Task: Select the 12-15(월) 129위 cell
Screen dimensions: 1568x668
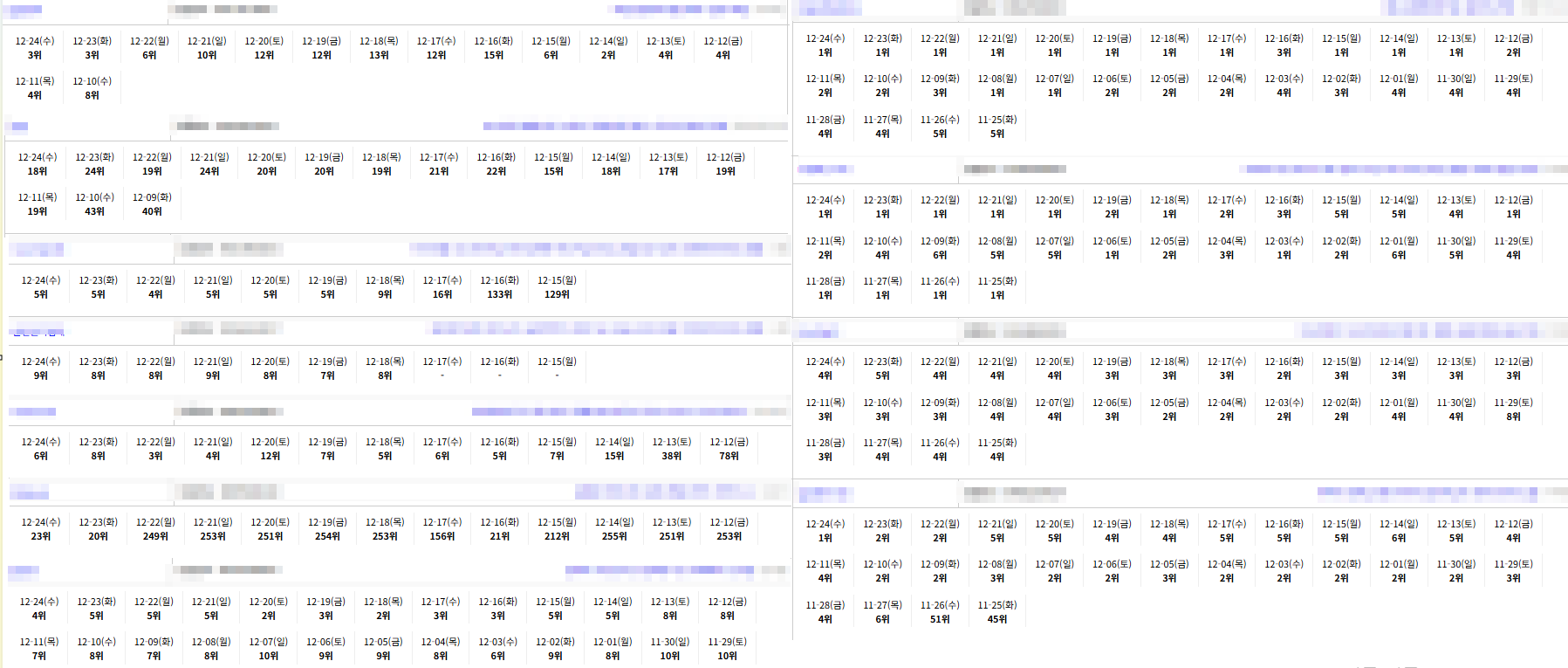Action: click(x=557, y=288)
